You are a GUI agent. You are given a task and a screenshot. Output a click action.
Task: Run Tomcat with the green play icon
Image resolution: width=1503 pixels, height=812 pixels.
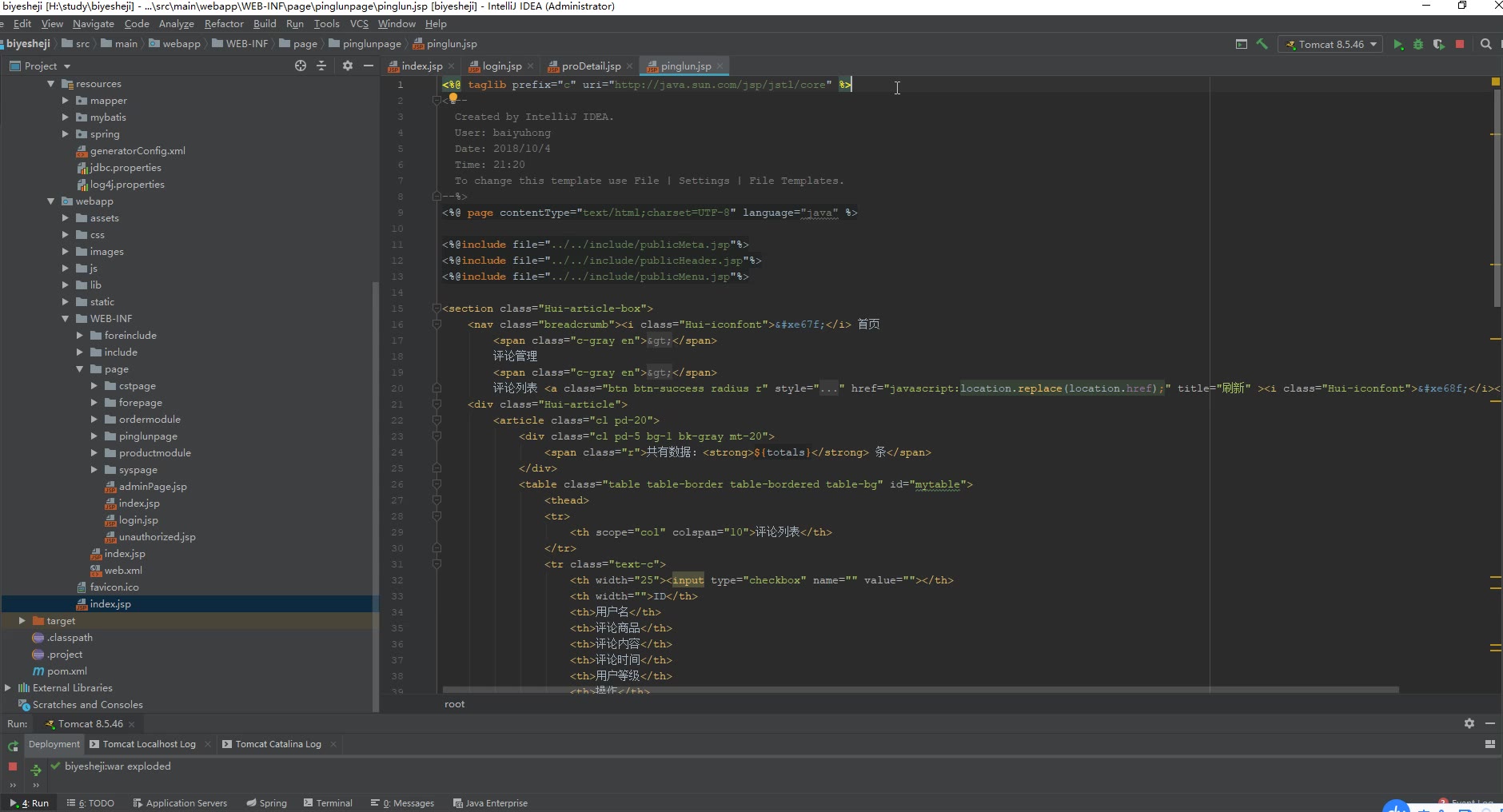[1398, 45]
